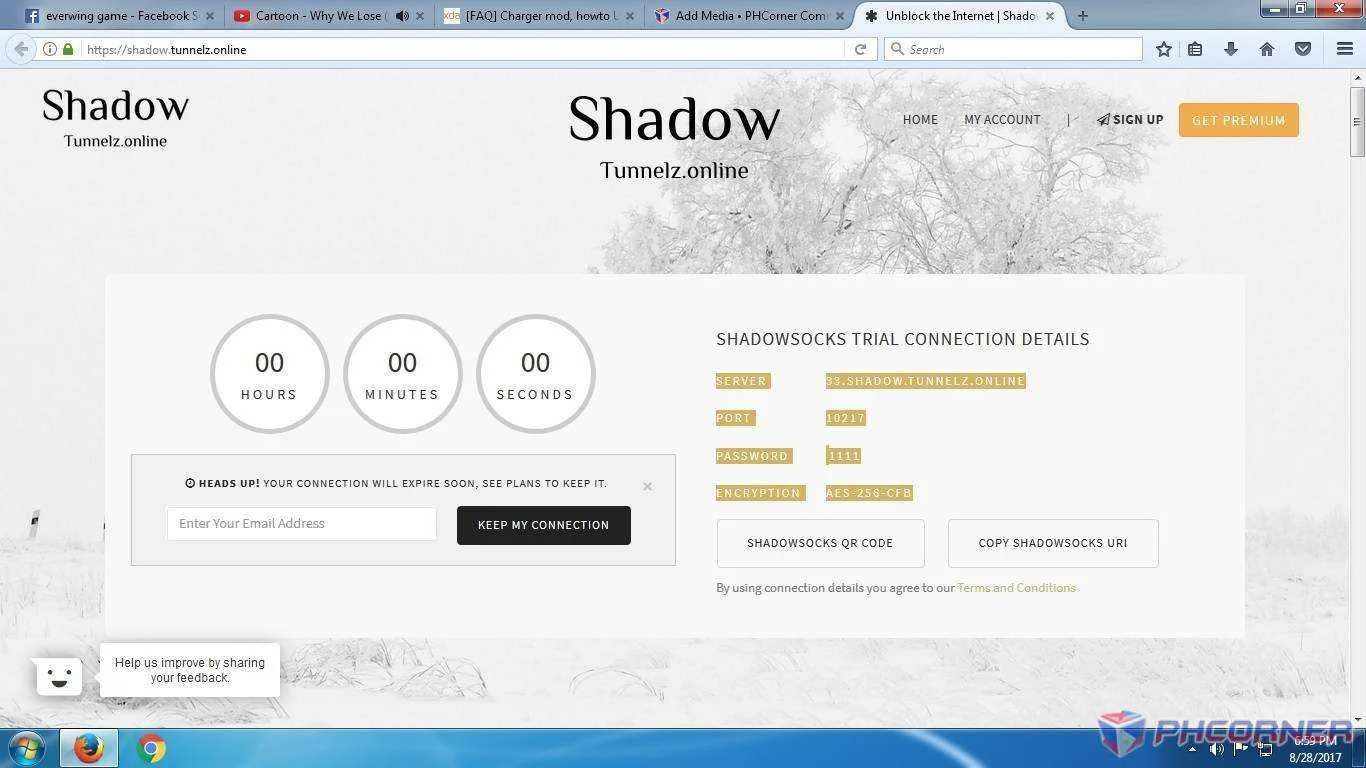The height and width of the screenshot is (768, 1366).
Task: Open SHADOWSOCKS QR CODE button
Action: coord(820,543)
